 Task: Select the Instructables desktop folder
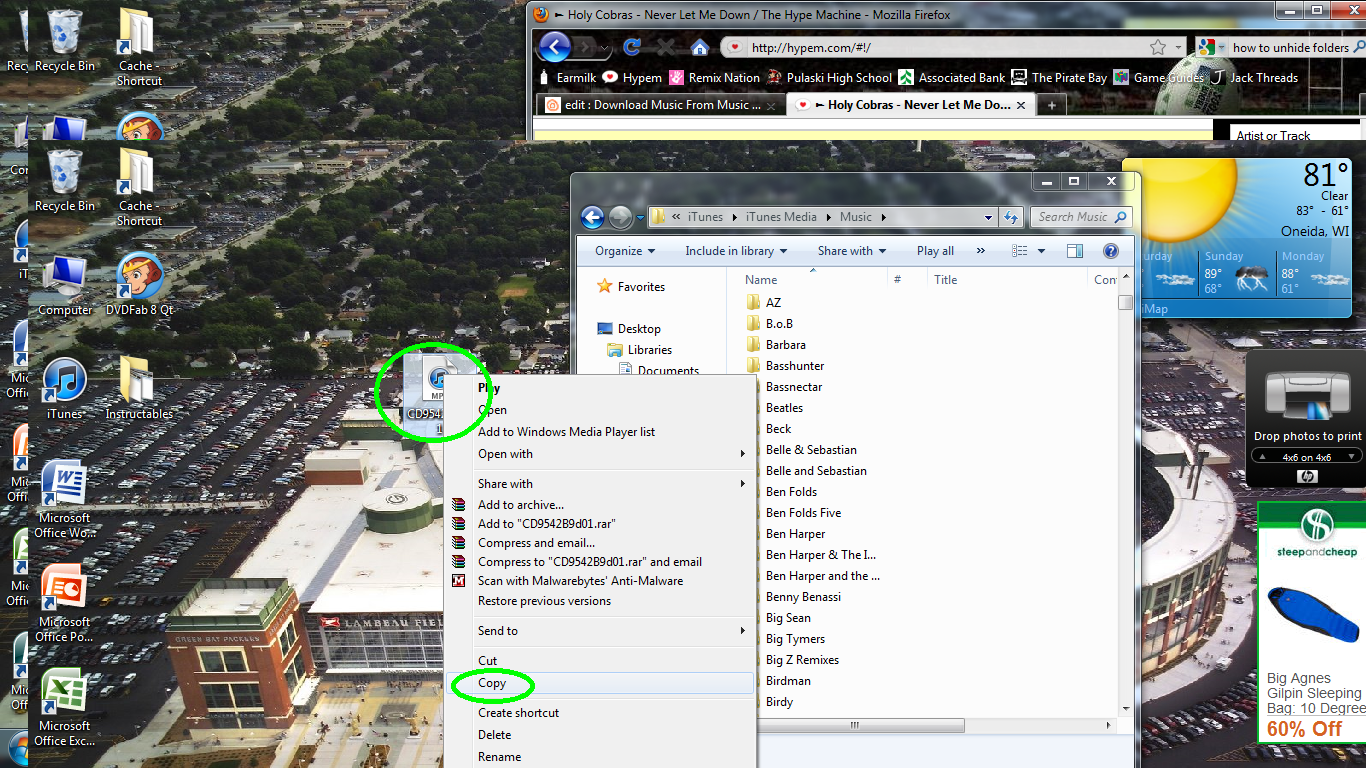(139, 389)
